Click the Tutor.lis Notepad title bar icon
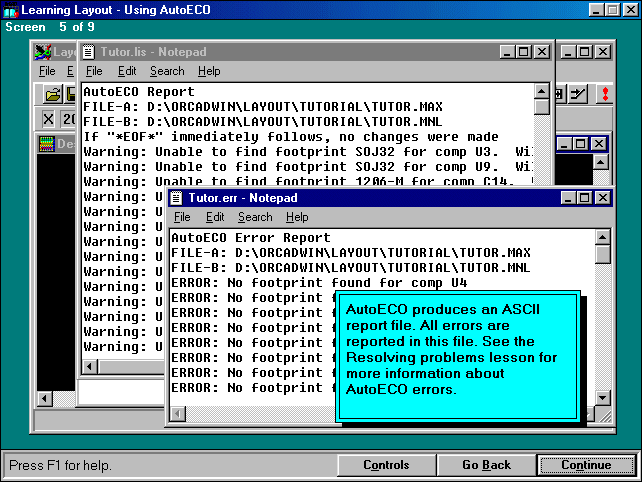642x482 pixels. point(90,52)
